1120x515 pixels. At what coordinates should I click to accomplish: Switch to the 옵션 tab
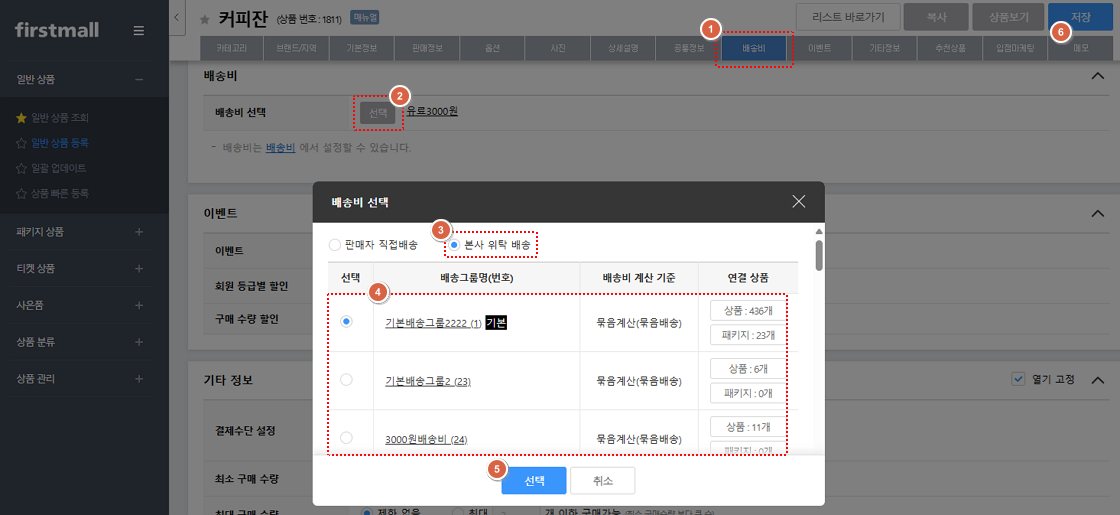(492, 49)
